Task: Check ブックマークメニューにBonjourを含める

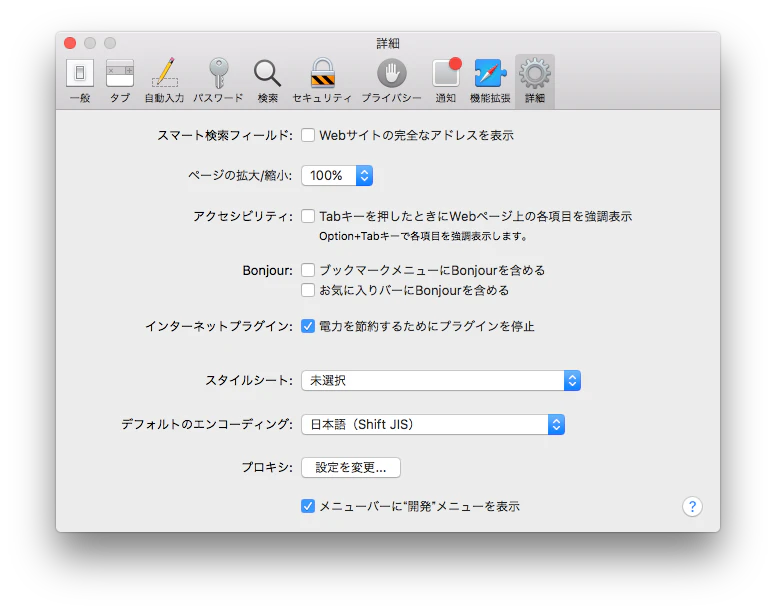Action: (x=308, y=270)
